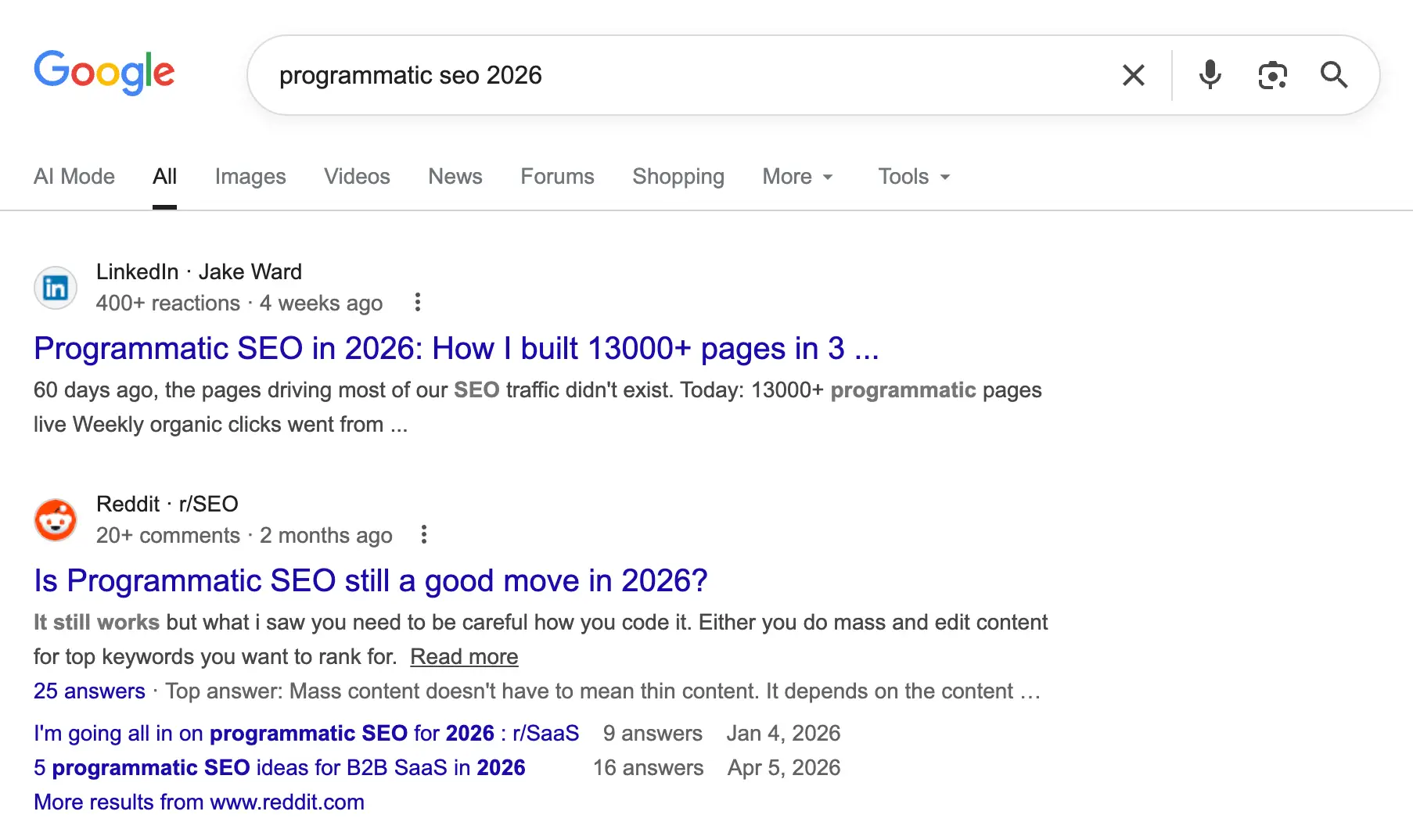The height and width of the screenshot is (840, 1413).
Task: Switch to the AI Mode tab
Action: 74,177
